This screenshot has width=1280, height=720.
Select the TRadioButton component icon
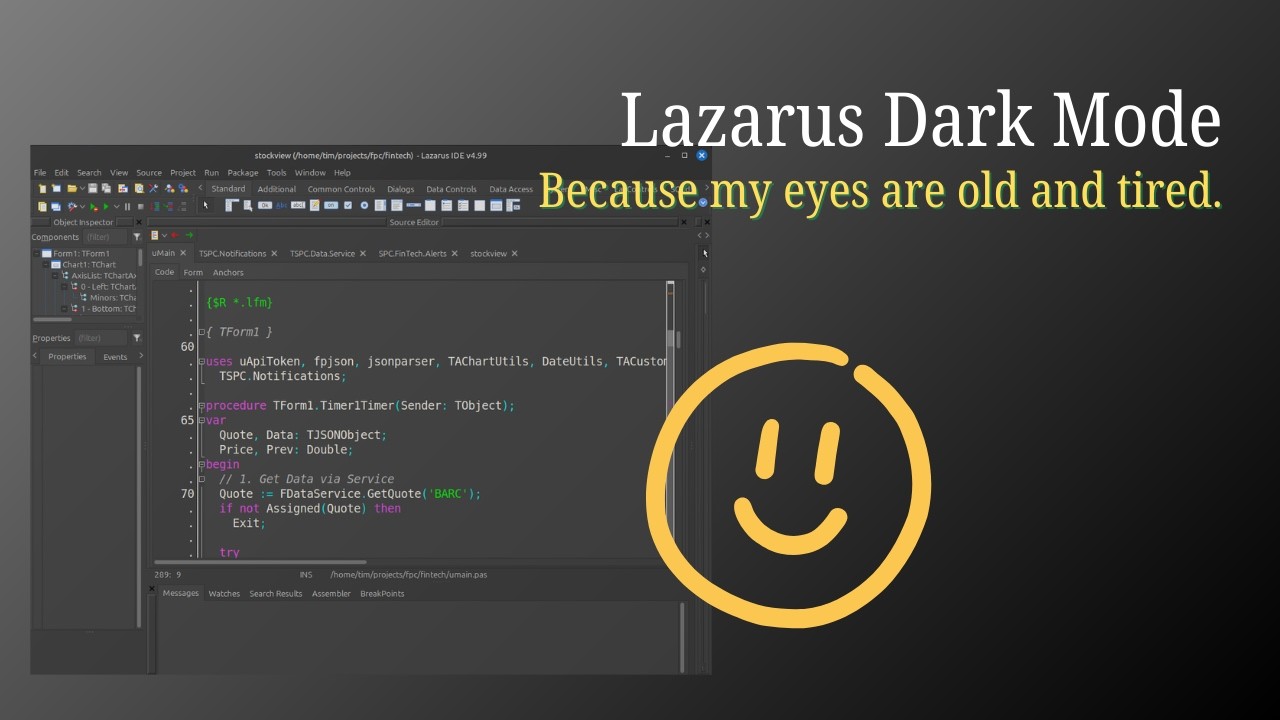coord(364,205)
